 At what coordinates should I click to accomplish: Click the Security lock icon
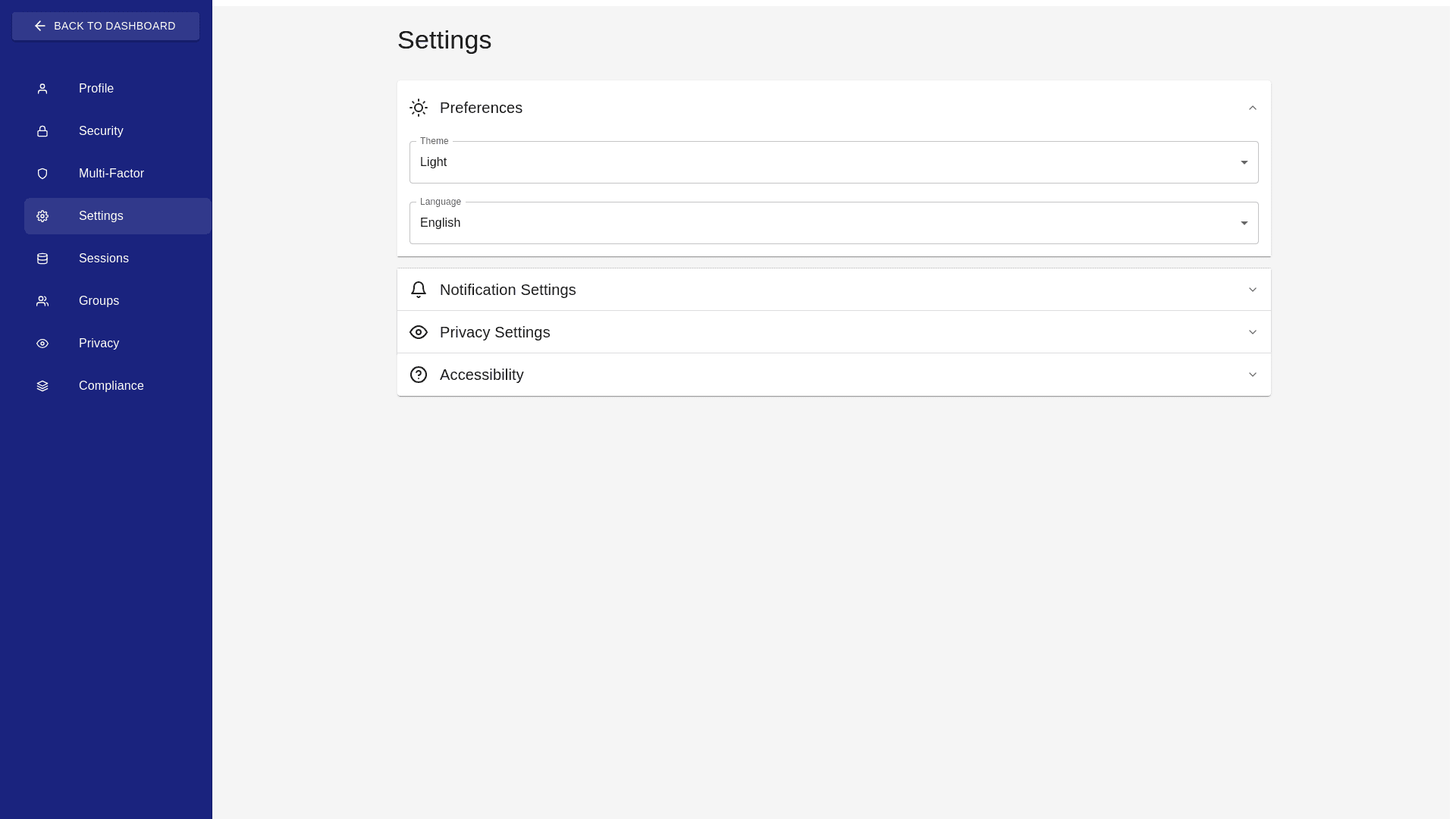(42, 131)
